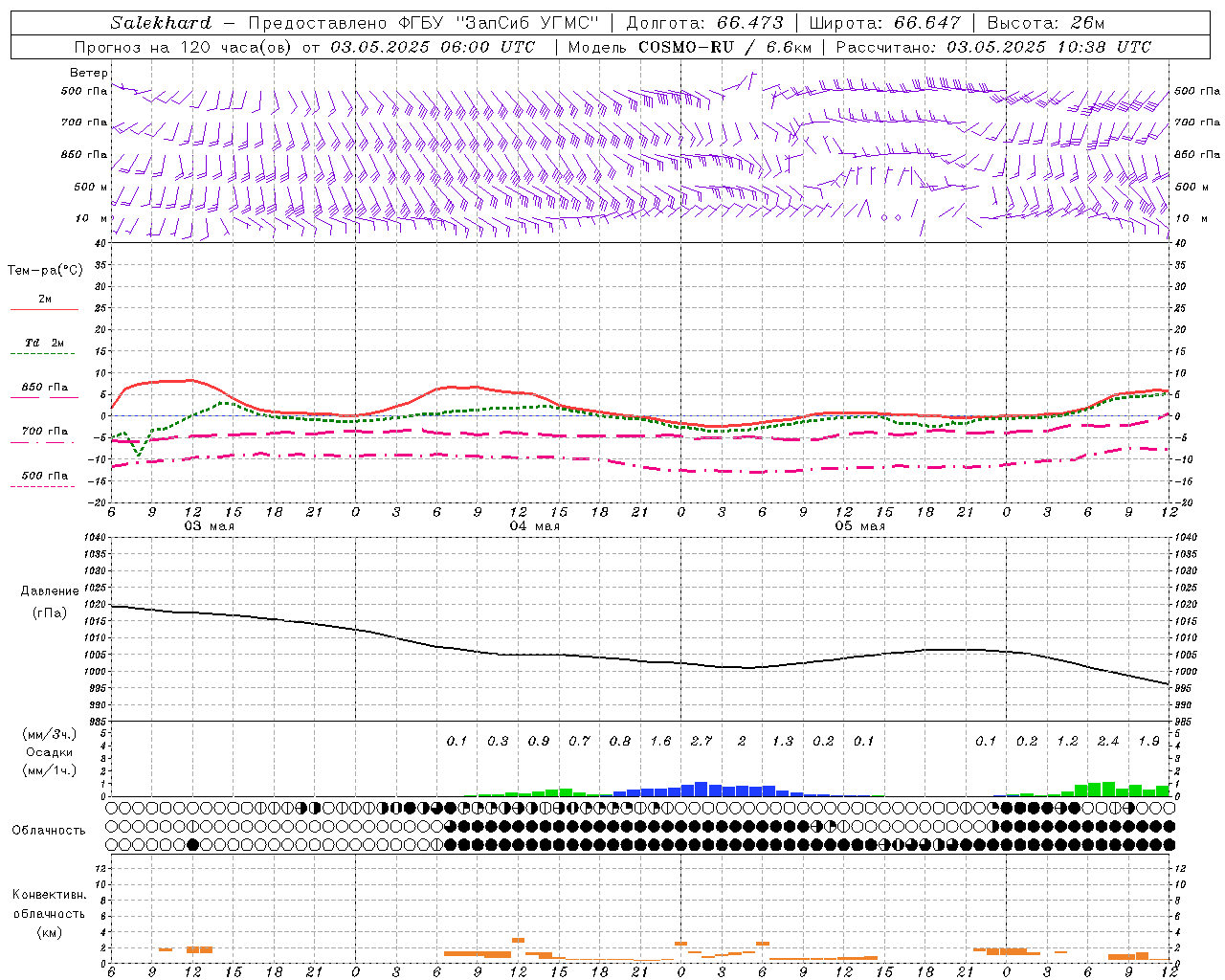Click the 1.2 precipitation value
Viewport: 1225px width, 980px height.
1067,741
